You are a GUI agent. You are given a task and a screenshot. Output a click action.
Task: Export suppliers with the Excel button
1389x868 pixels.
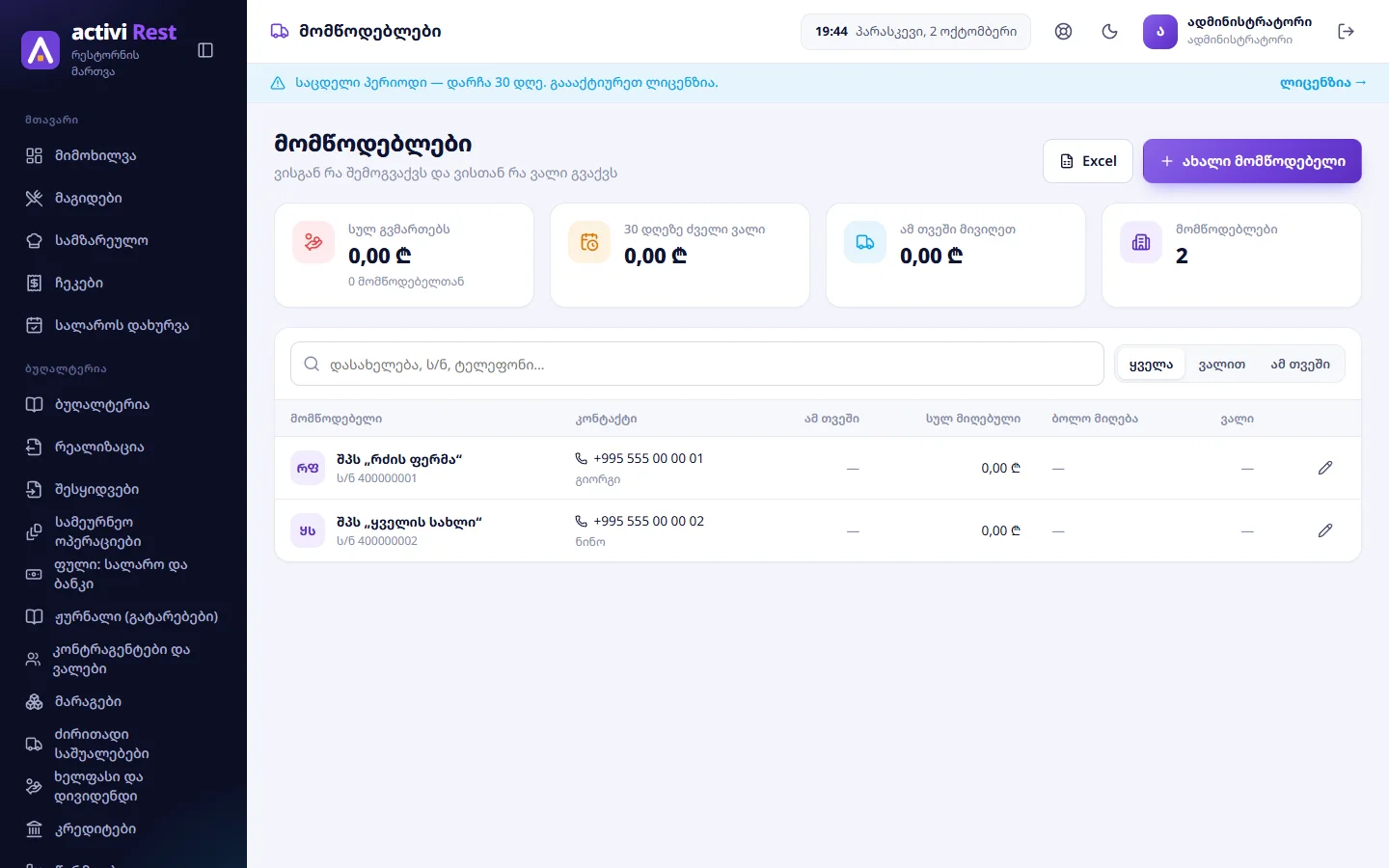pyautogui.click(x=1088, y=161)
